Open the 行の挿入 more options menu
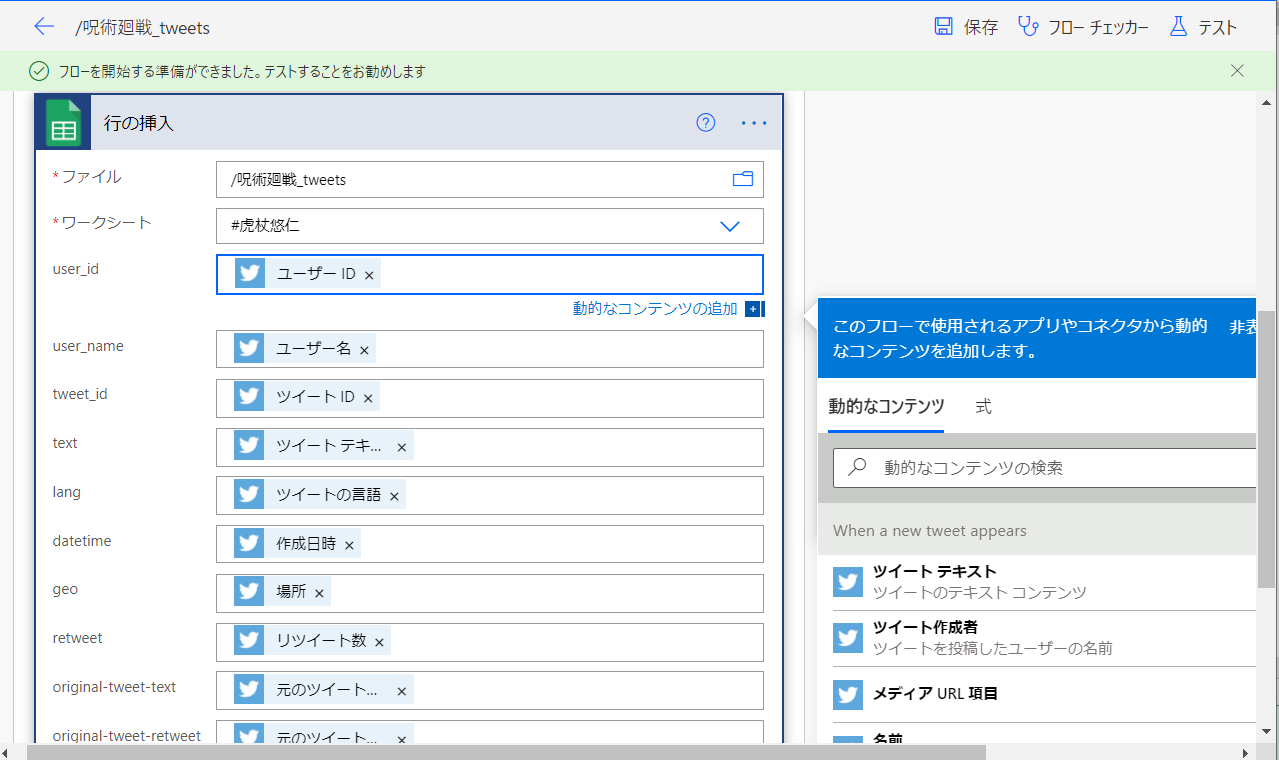The image size is (1279, 760). 754,123
